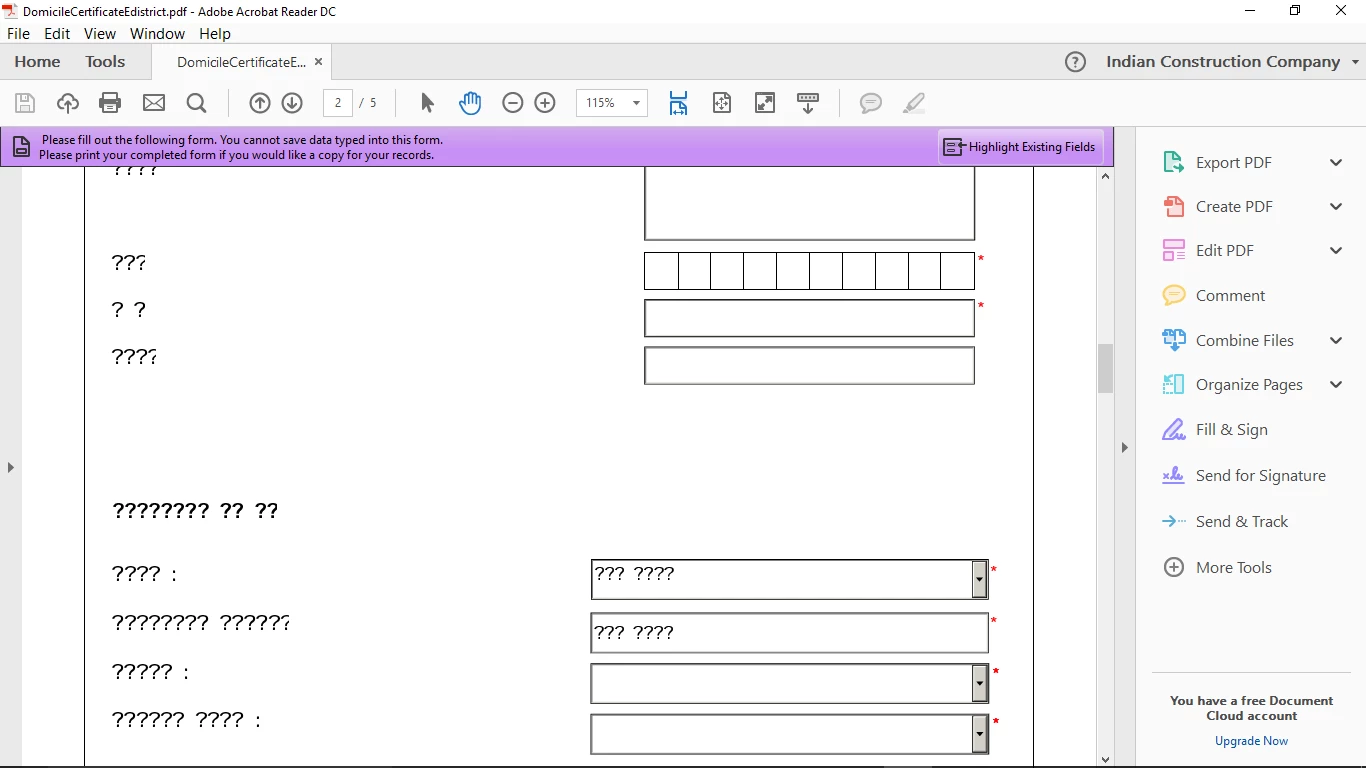This screenshot has height=768, width=1366.
Task: Click the Save file icon
Action: point(25,103)
